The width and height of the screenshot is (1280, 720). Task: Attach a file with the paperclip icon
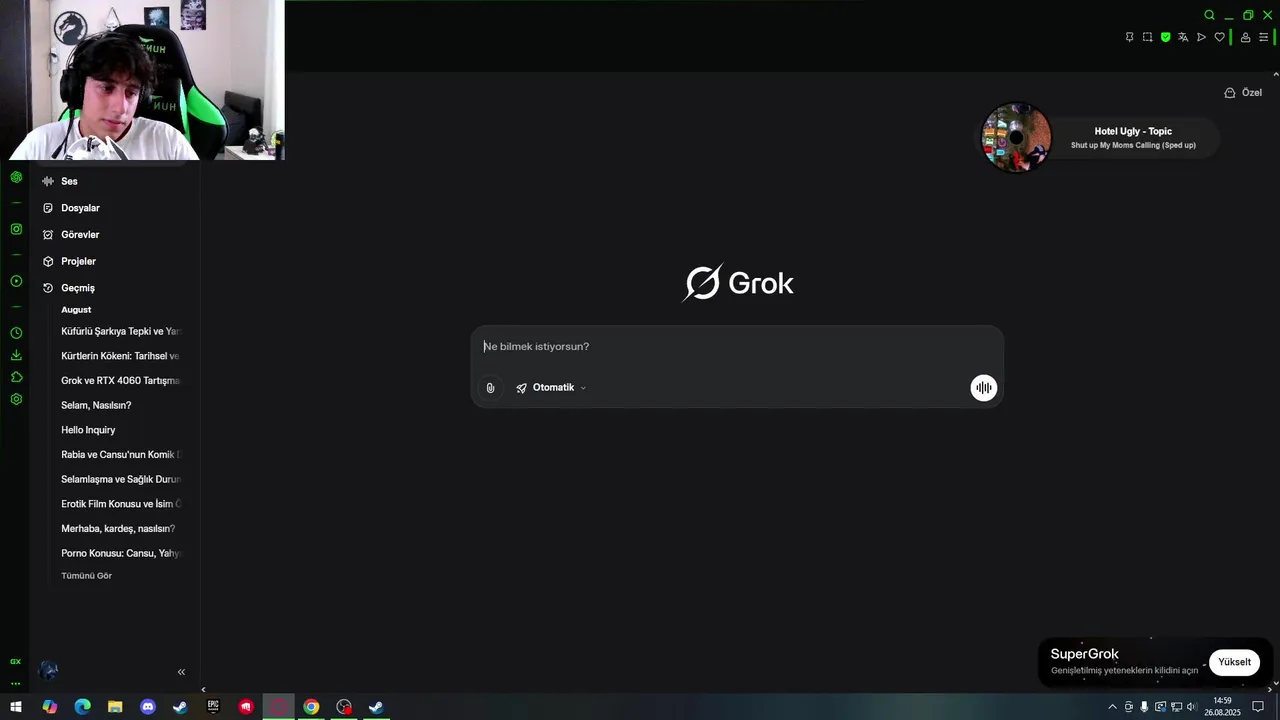(490, 388)
